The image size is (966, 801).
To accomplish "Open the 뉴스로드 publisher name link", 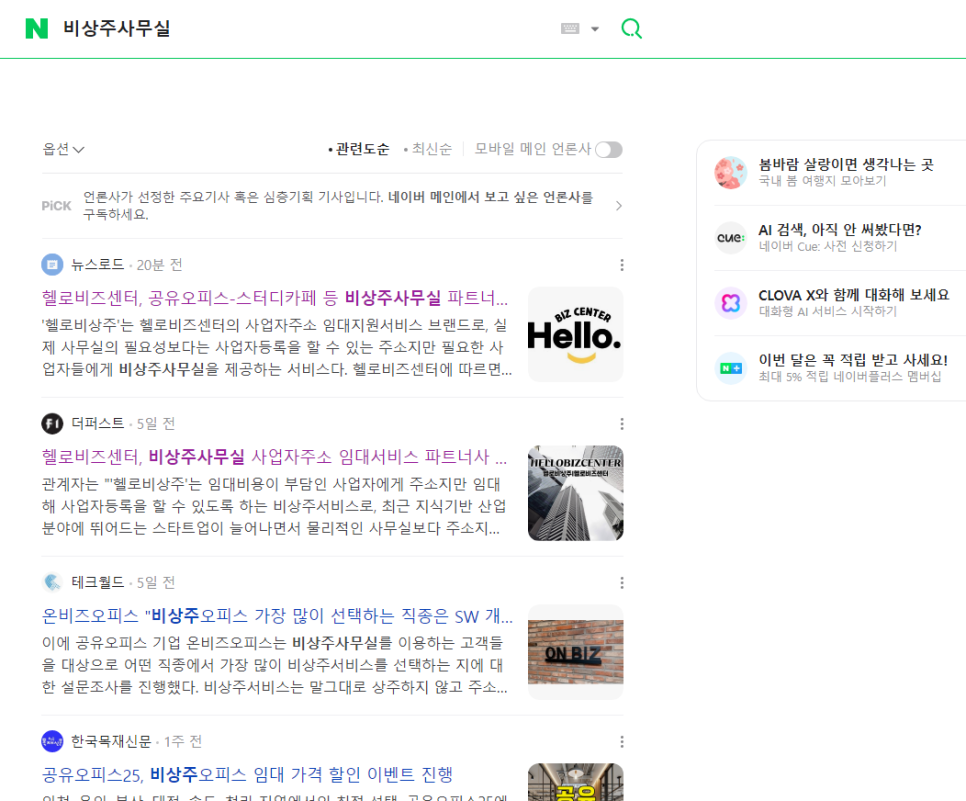I will [x=97, y=265].
